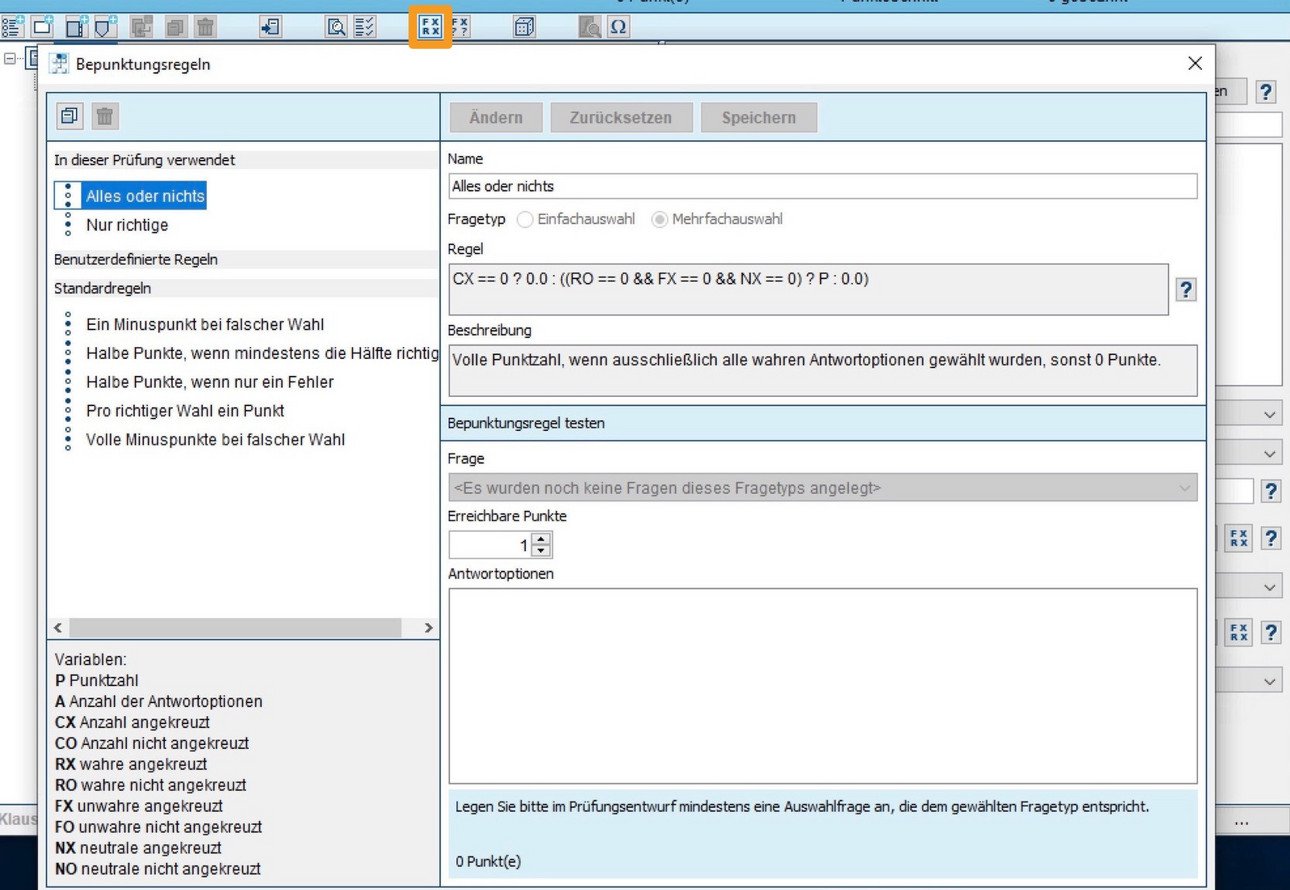Click the trash delete rule icon in dialog
Screen dimensions: 1290x890
coord(104,116)
